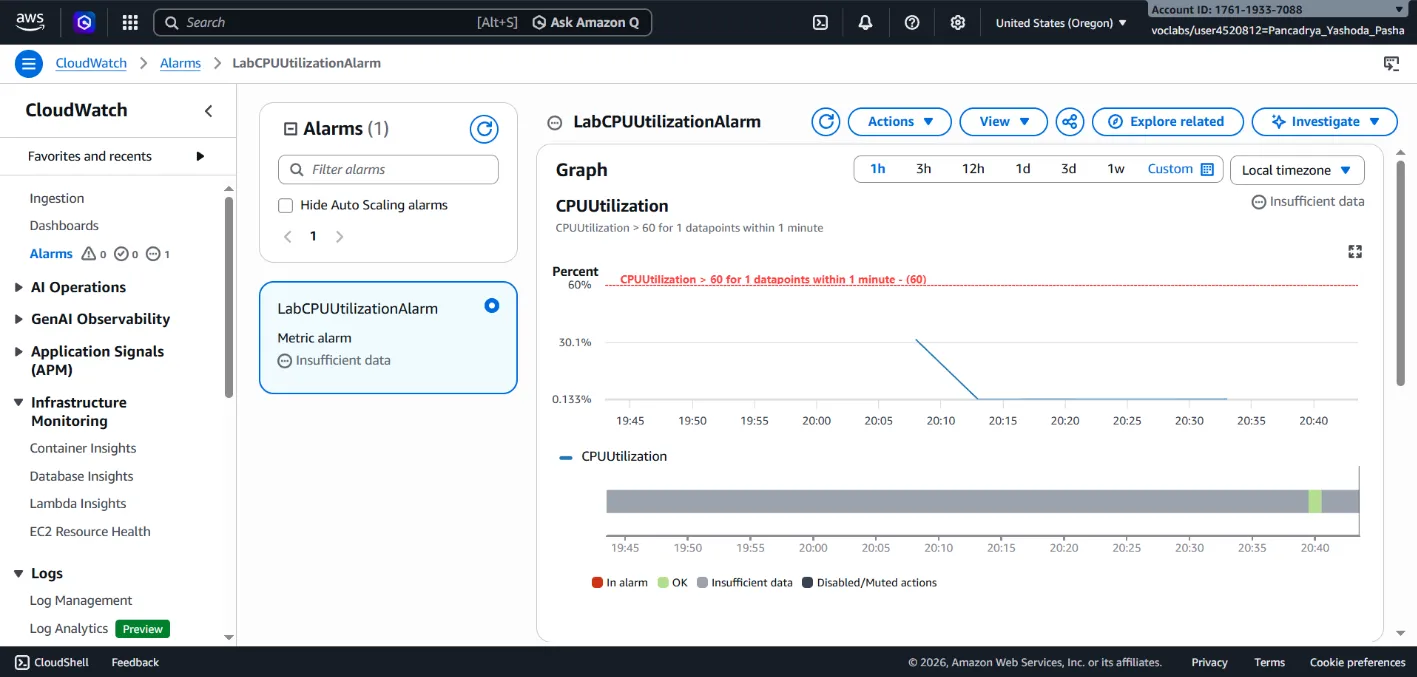Open the custom time range calendar icon
This screenshot has height=677, width=1417.
tap(1207, 169)
